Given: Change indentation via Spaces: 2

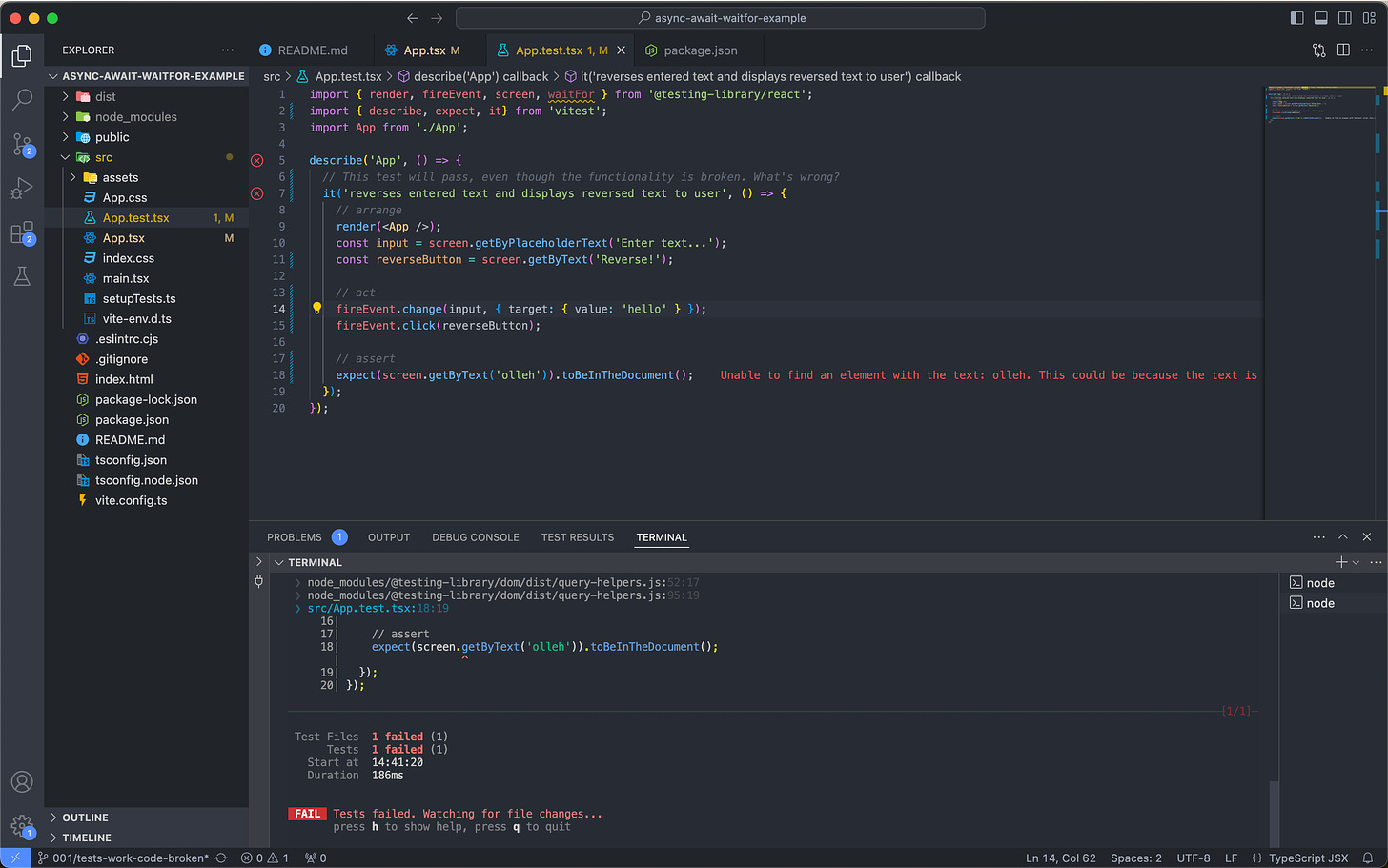Looking at the screenshot, I should [x=1135, y=858].
